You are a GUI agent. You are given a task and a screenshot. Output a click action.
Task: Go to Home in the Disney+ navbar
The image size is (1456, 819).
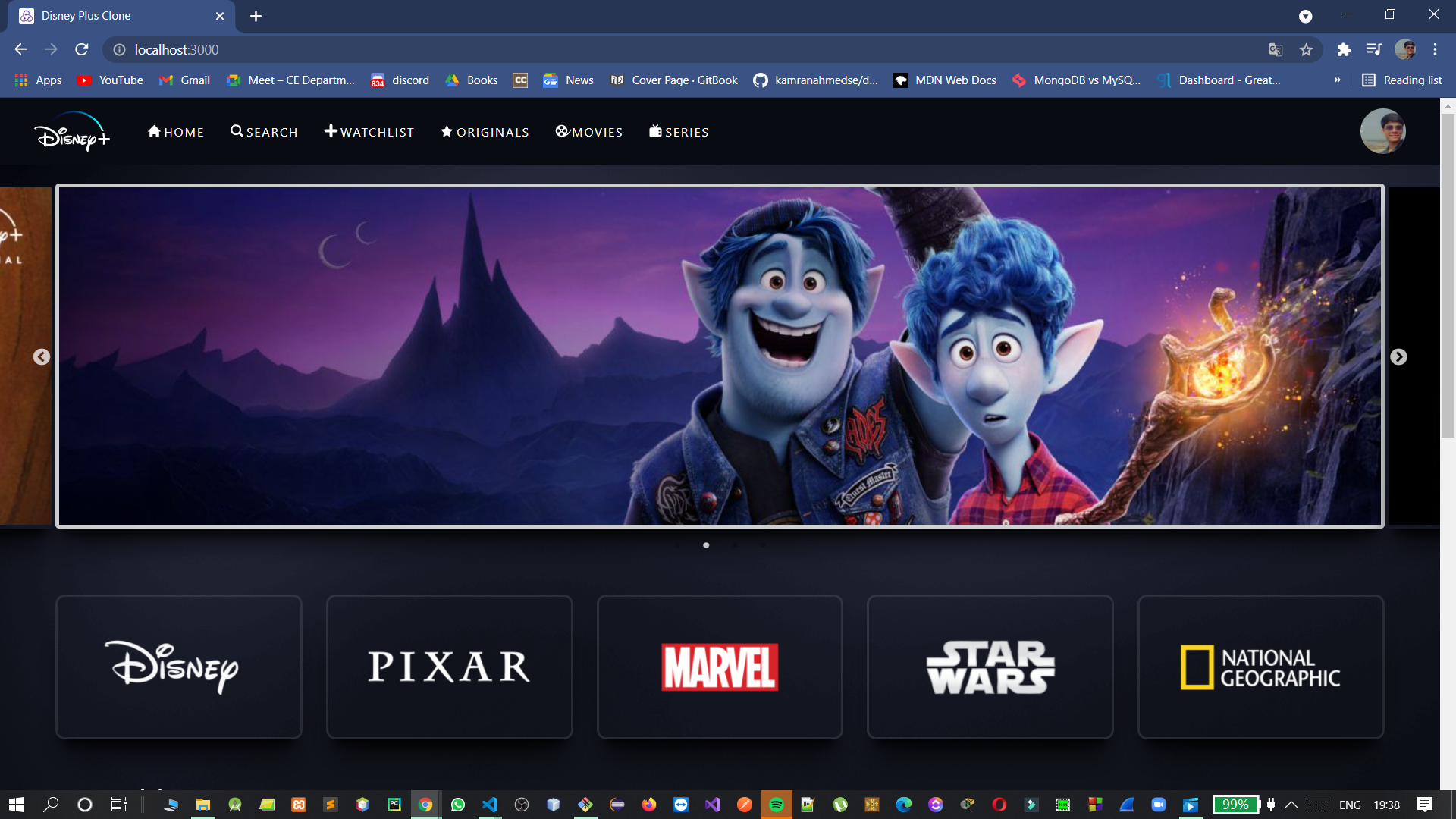(176, 132)
